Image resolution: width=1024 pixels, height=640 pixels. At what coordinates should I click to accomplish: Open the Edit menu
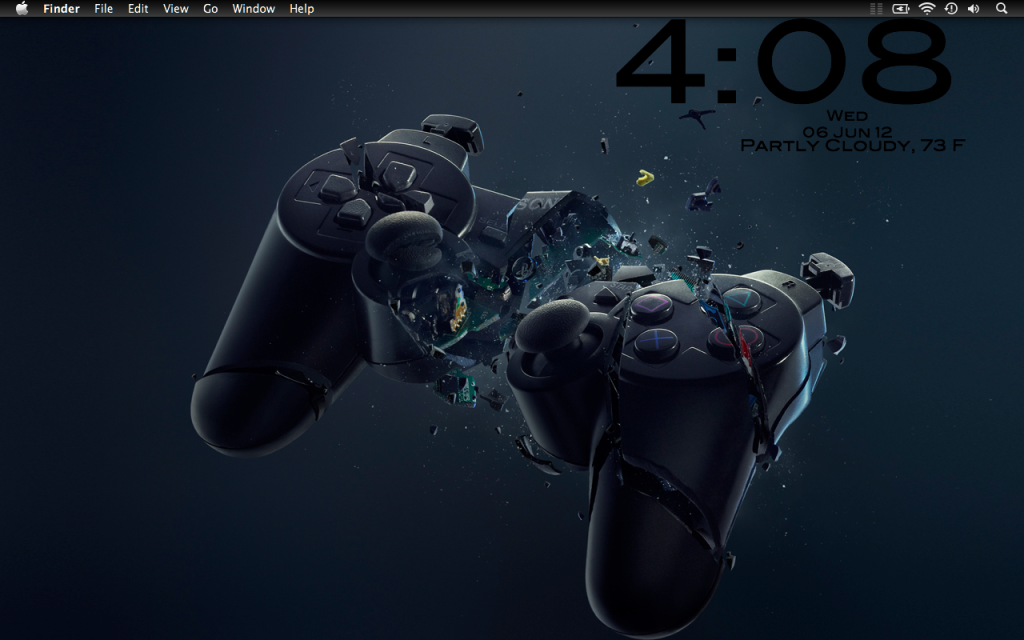(x=138, y=8)
